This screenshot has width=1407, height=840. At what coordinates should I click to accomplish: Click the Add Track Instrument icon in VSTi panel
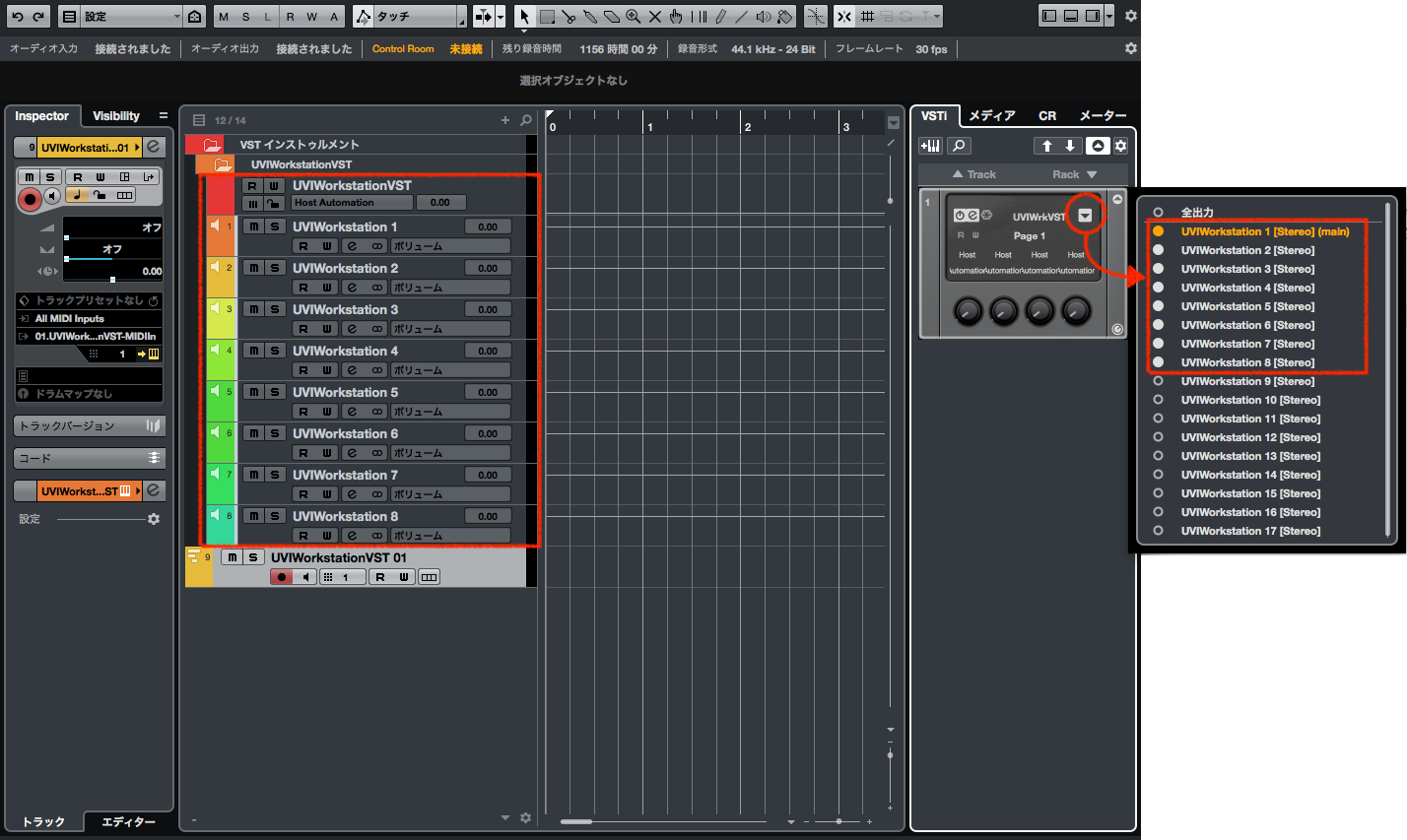(930, 146)
